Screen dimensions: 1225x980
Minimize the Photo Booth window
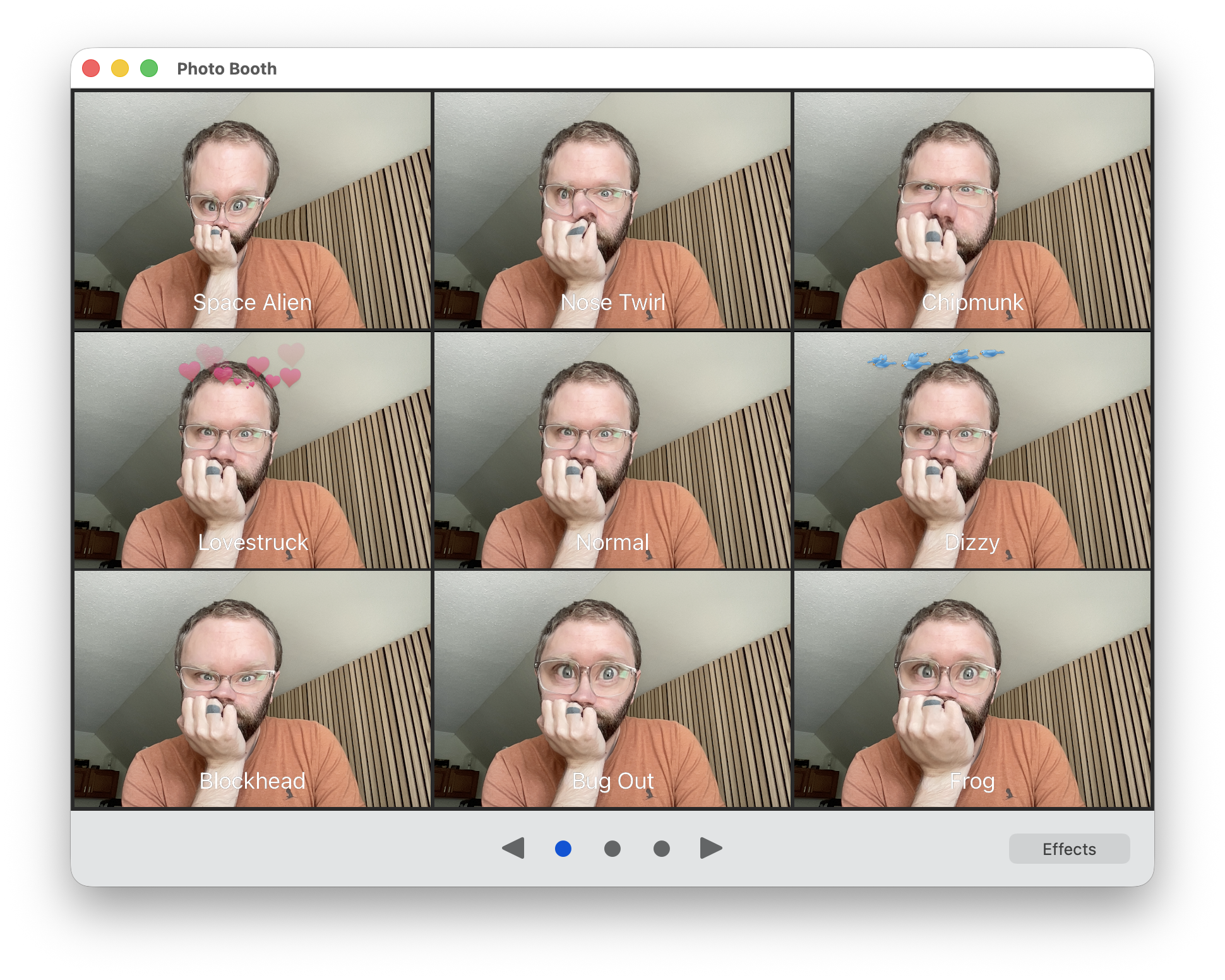tap(120, 68)
